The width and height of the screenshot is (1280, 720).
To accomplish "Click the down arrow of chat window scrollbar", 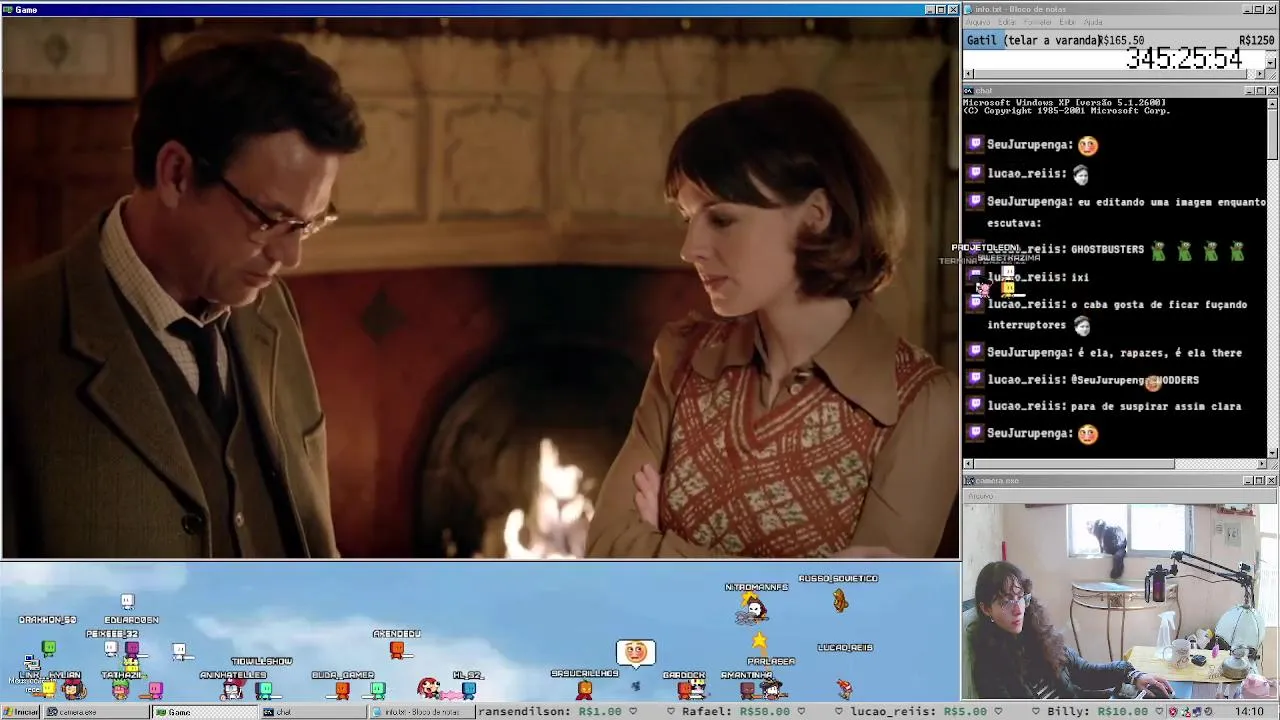I will tap(1272, 452).
